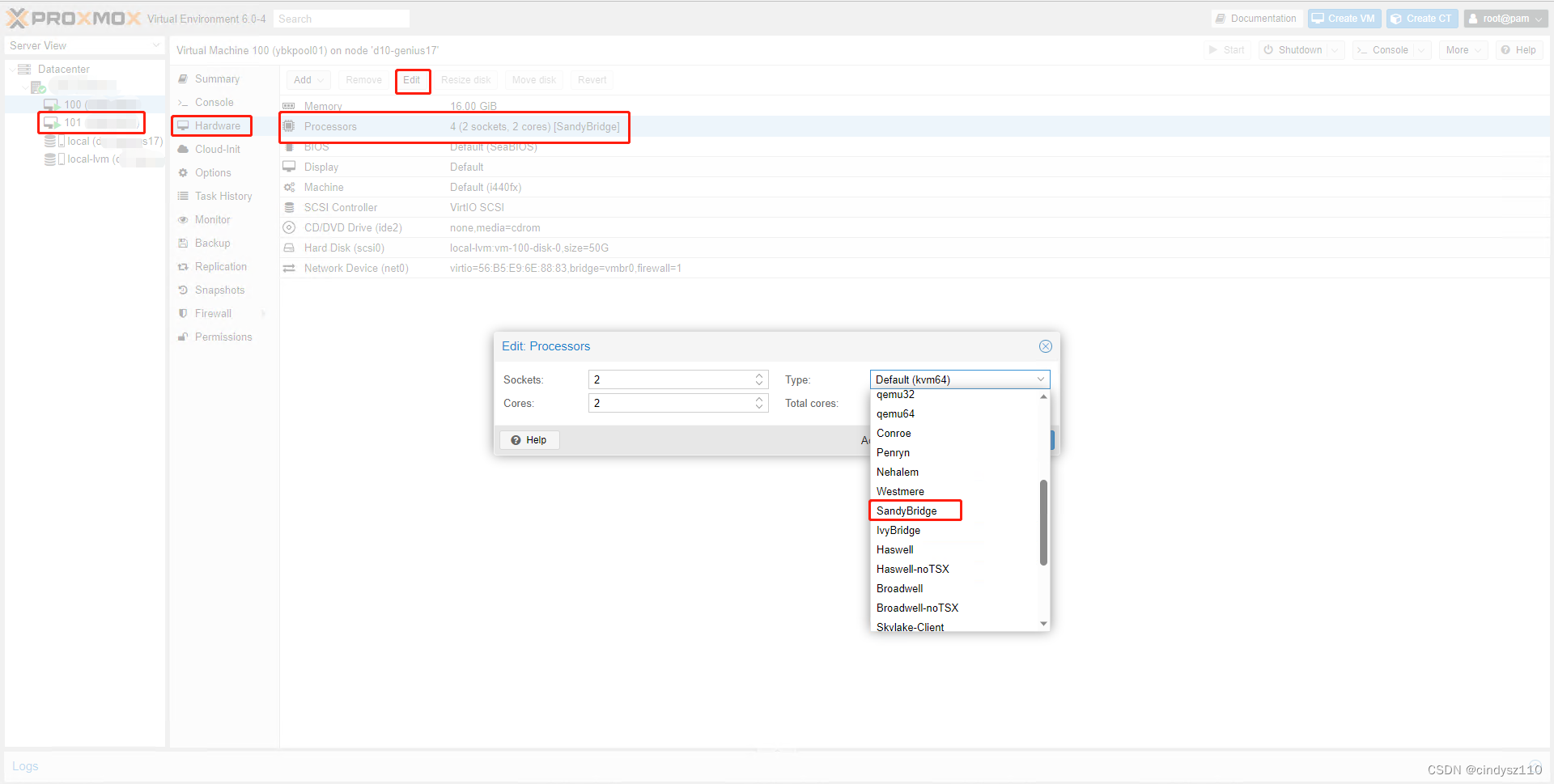Image resolution: width=1554 pixels, height=784 pixels.
Task: Expand the Firewall submenu arrow
Action: click(x=264, y=313)
